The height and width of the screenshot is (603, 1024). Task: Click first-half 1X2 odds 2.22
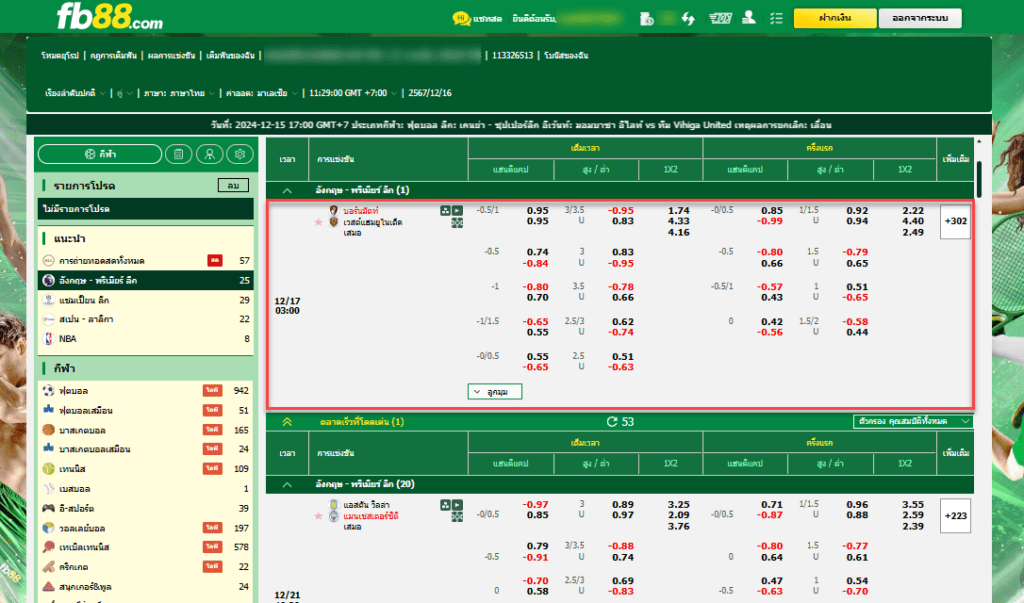[913, 210]
